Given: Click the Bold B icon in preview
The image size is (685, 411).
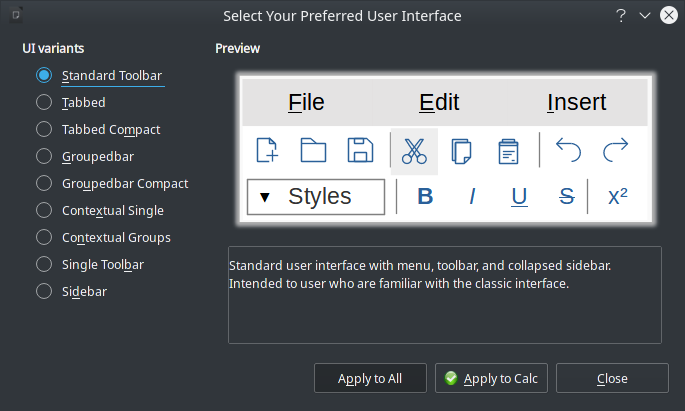Looking at the screenshot, I should (425, 196).
